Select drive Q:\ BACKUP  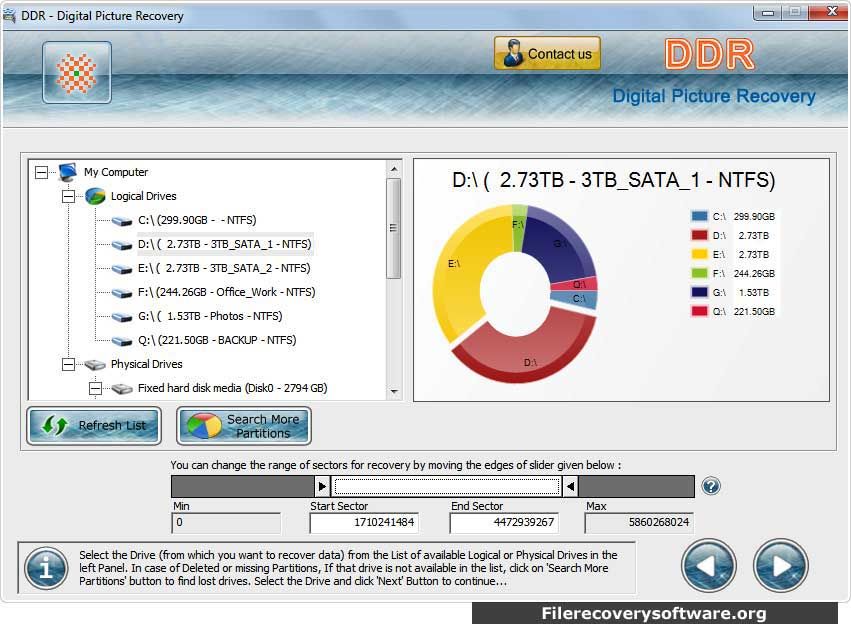point(217,340)
